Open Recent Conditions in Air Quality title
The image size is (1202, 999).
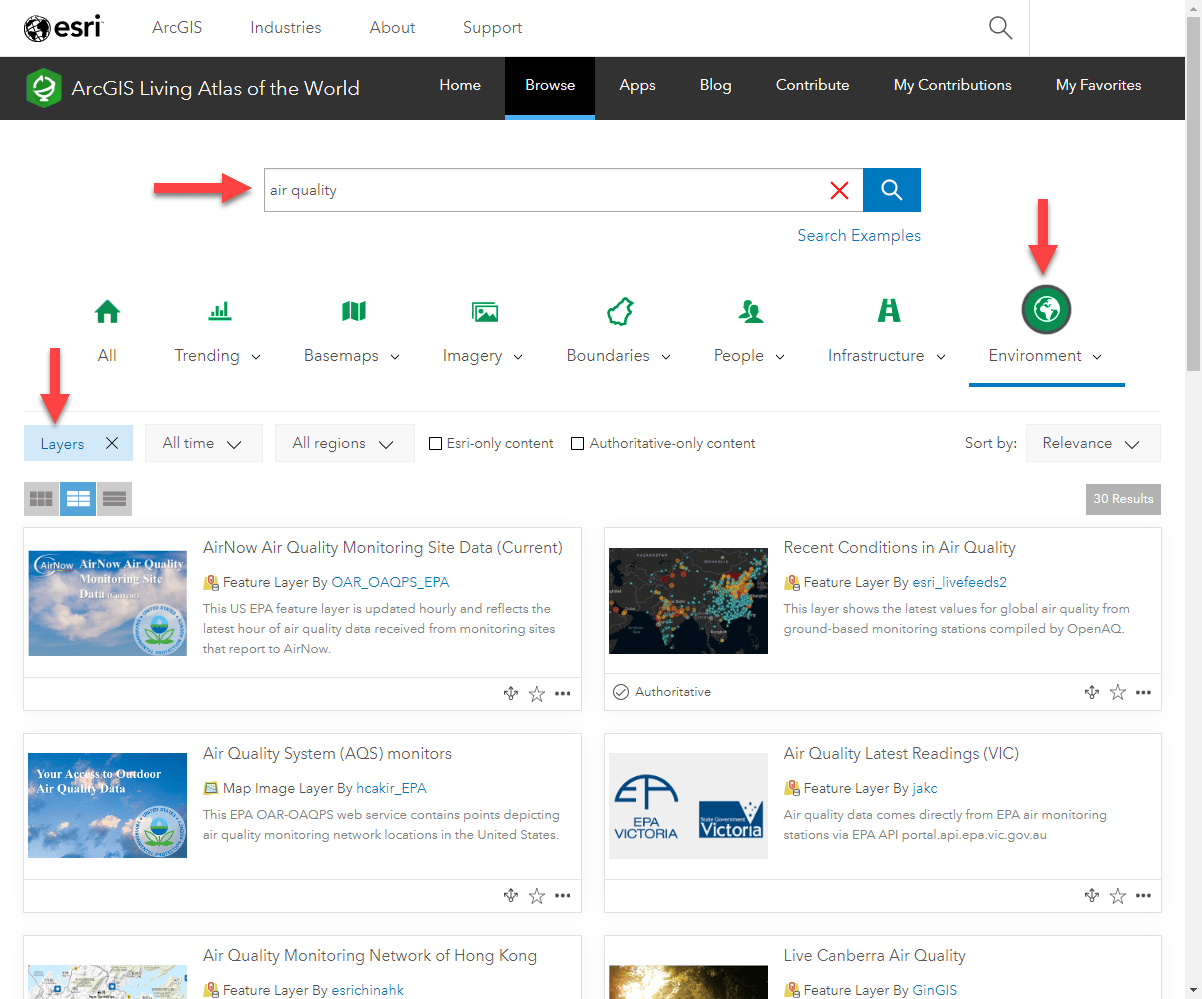899,547
